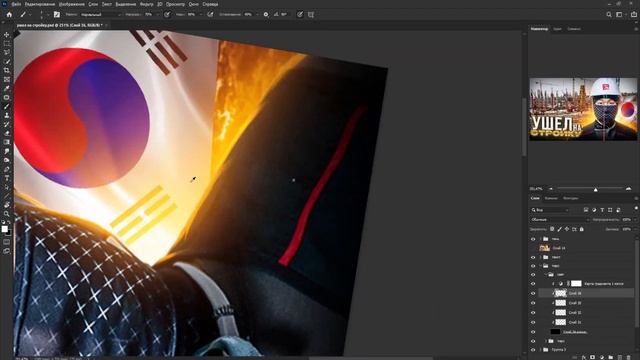The height and width of the screenshot is (360, 640).
Task: Open layer filter kind dropdown
Action: pyautogui.click(x=550, y=210)
